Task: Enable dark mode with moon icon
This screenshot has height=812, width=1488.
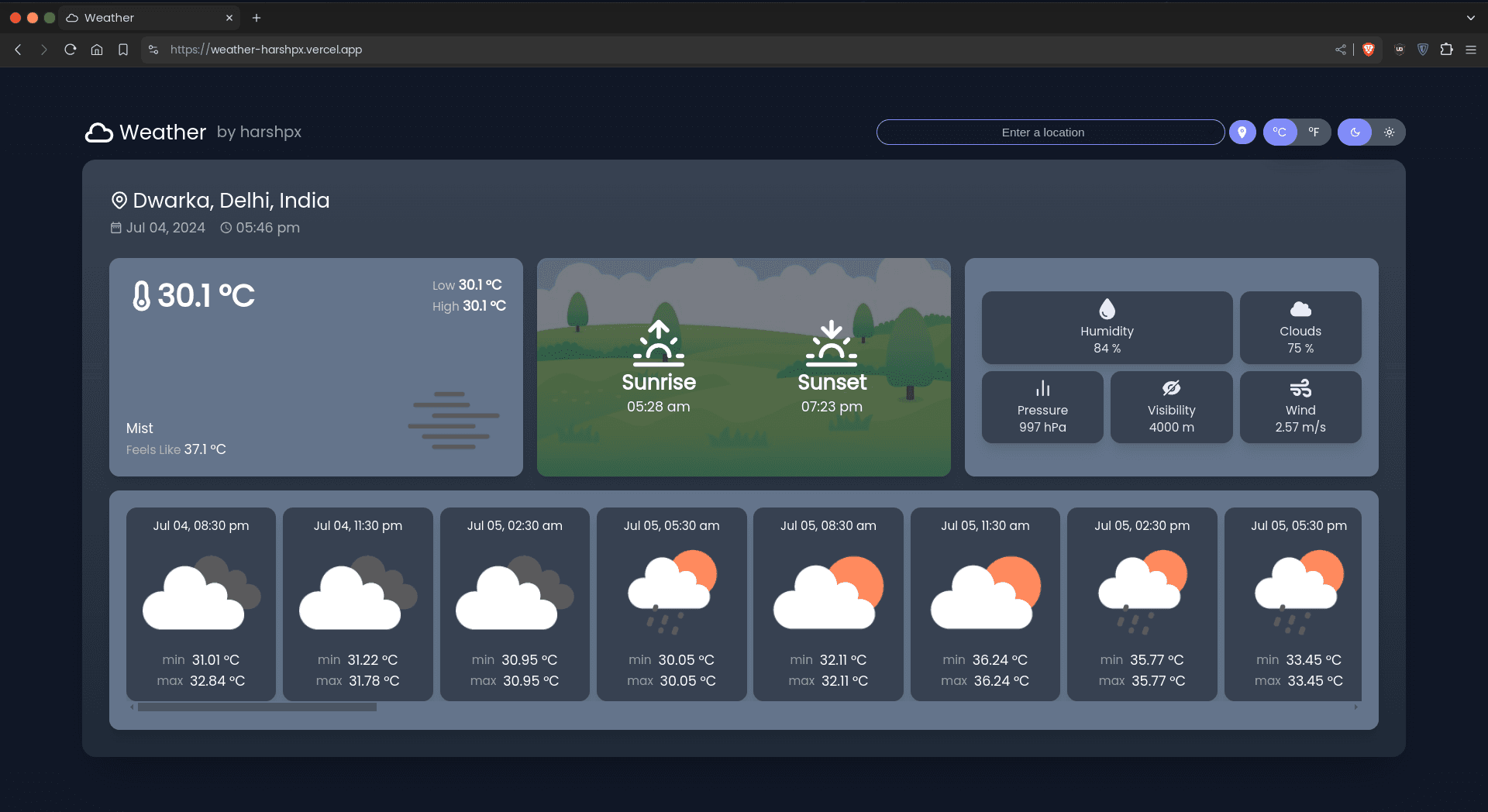Action: tap(1355, 132)
